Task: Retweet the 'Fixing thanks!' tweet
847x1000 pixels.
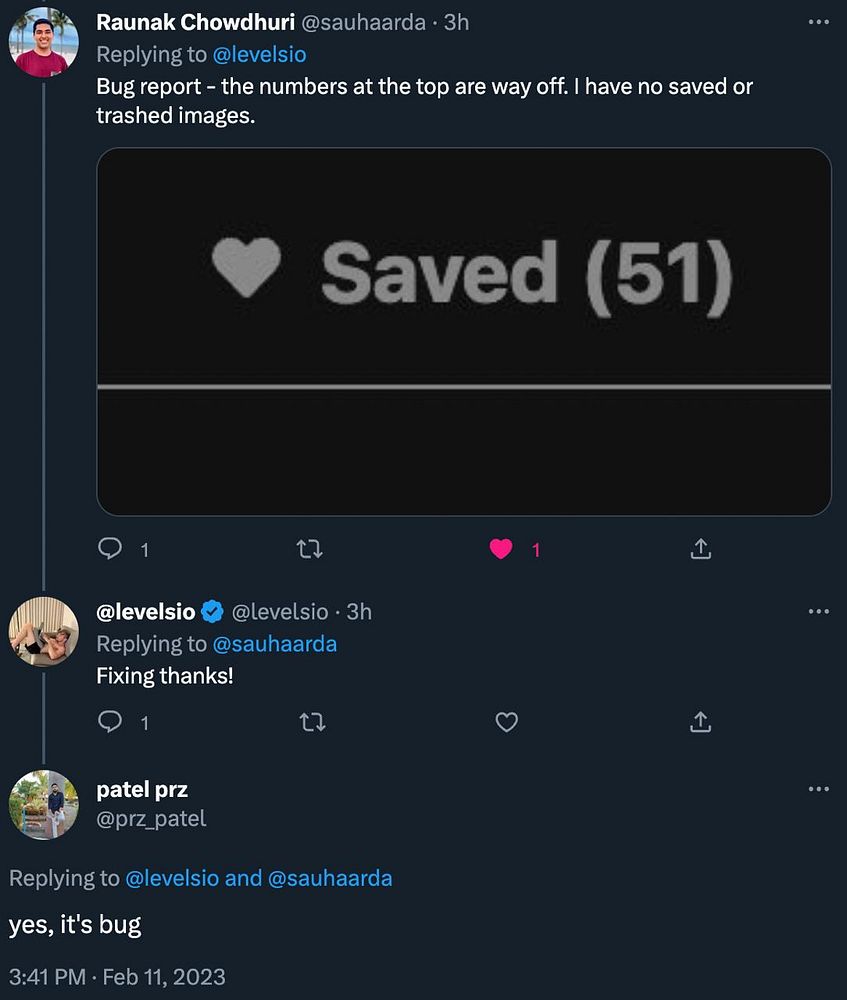Action: point(311,722)
